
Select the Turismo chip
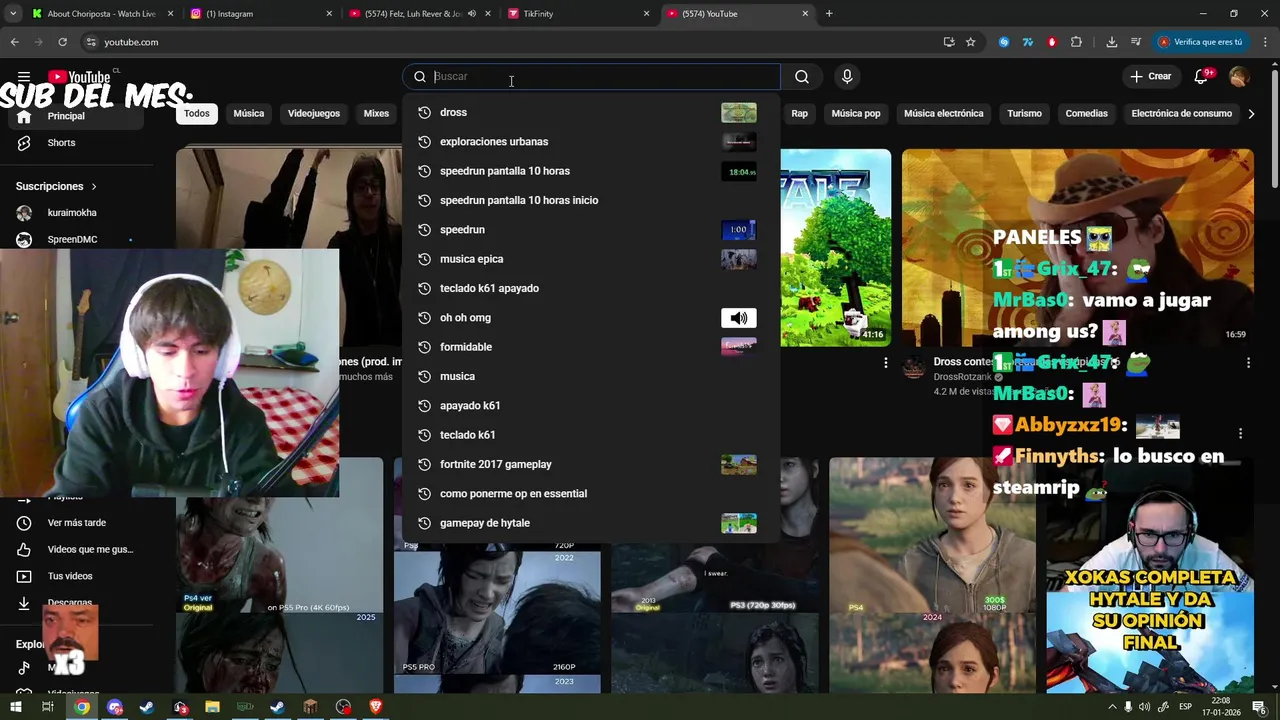(1024, 114)
